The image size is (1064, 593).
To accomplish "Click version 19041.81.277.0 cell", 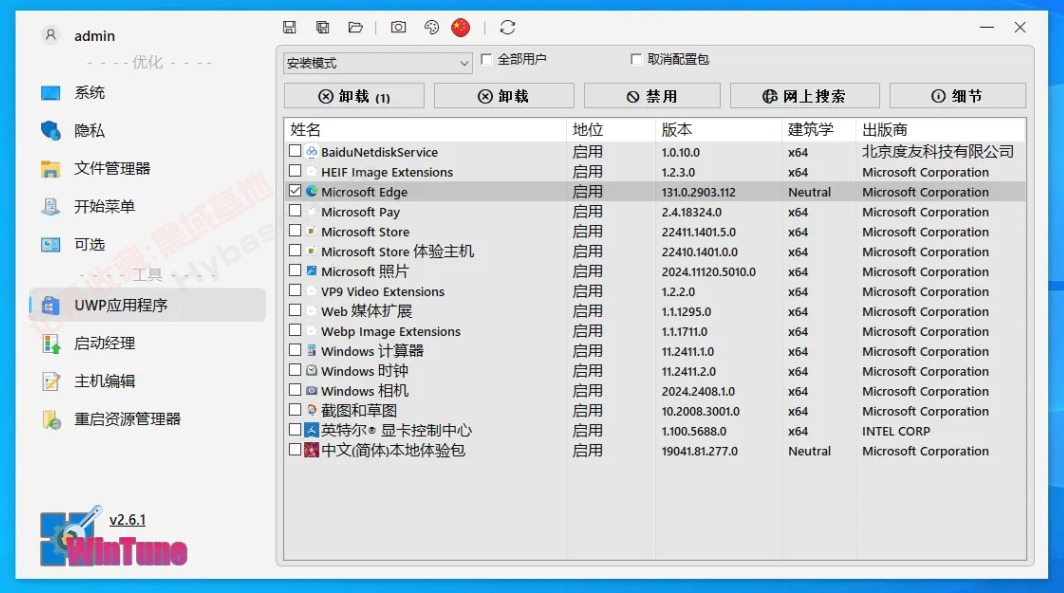I will 700,451.
